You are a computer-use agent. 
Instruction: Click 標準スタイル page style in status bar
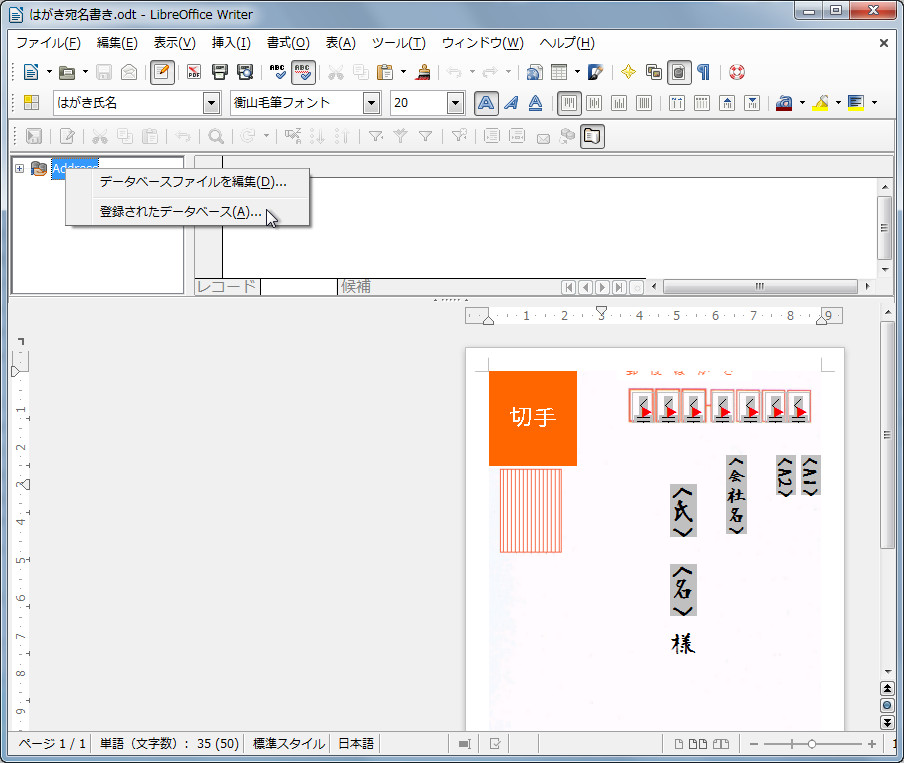pyautogui.click(x=289, y=744)
